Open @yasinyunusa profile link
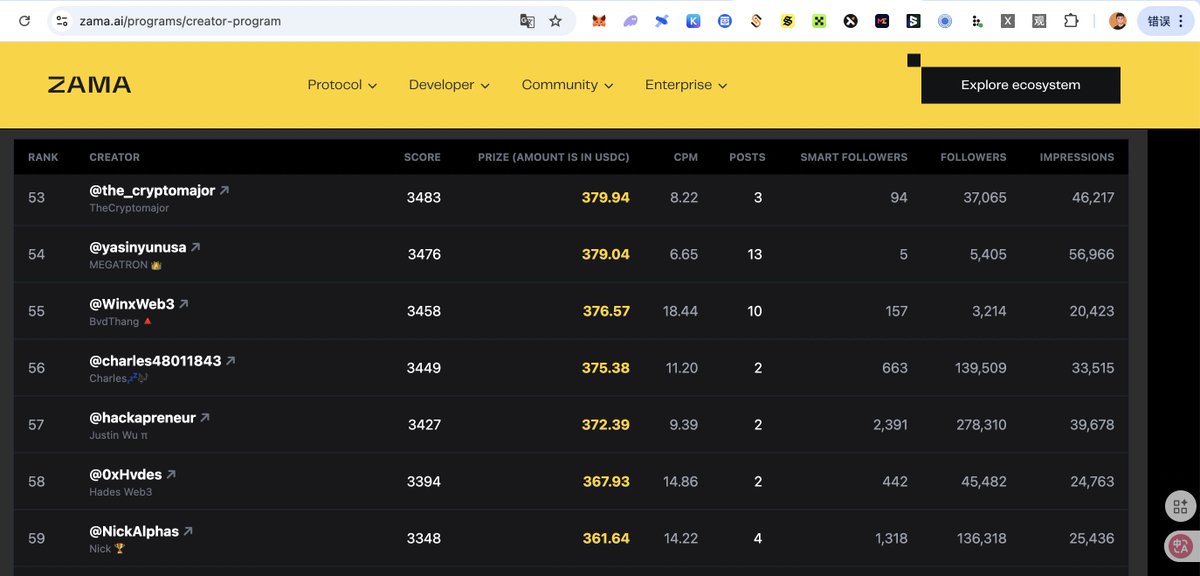The height and width of the screenshot is (576, 1200). (138, 247)
